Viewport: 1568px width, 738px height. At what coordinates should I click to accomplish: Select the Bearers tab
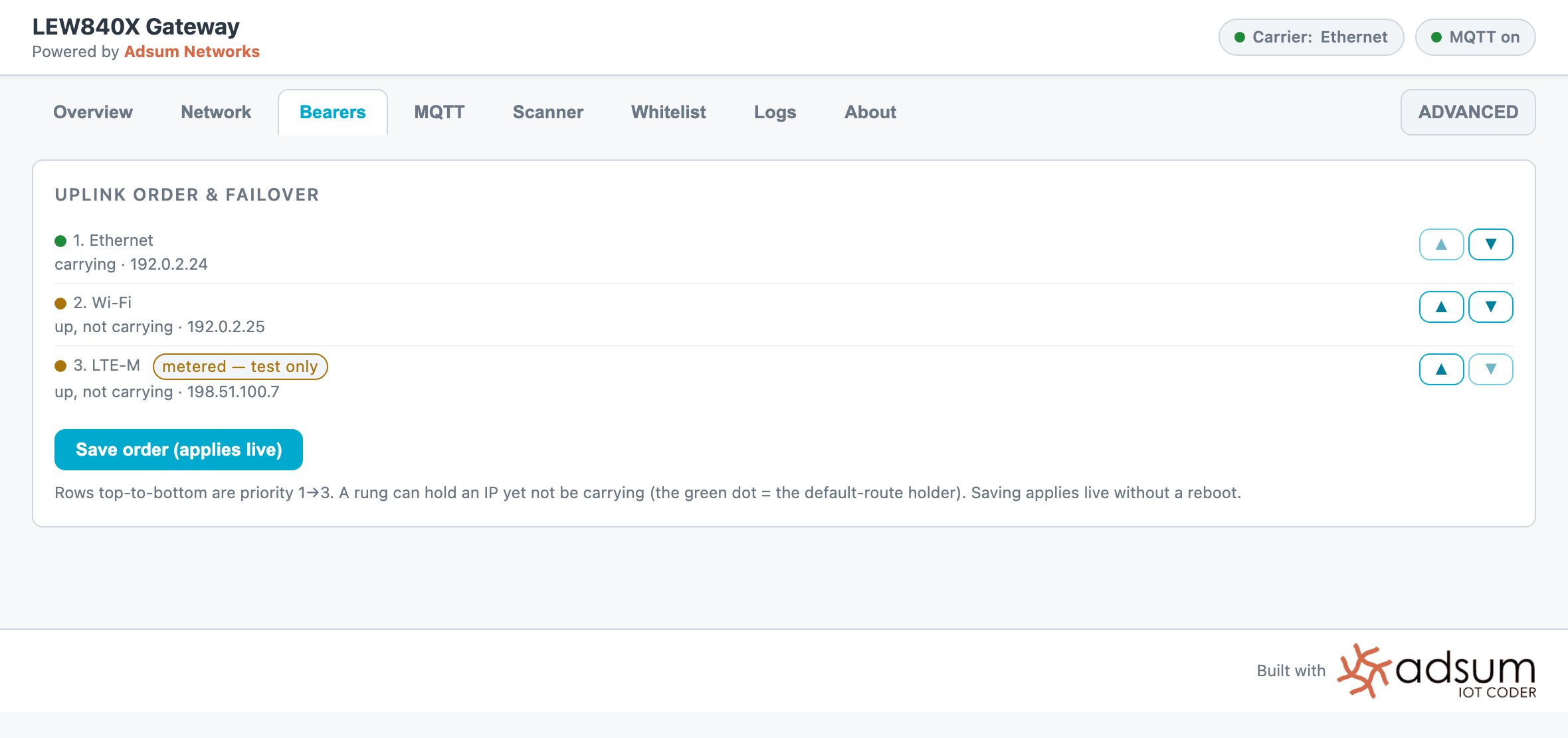pos(333,112)
